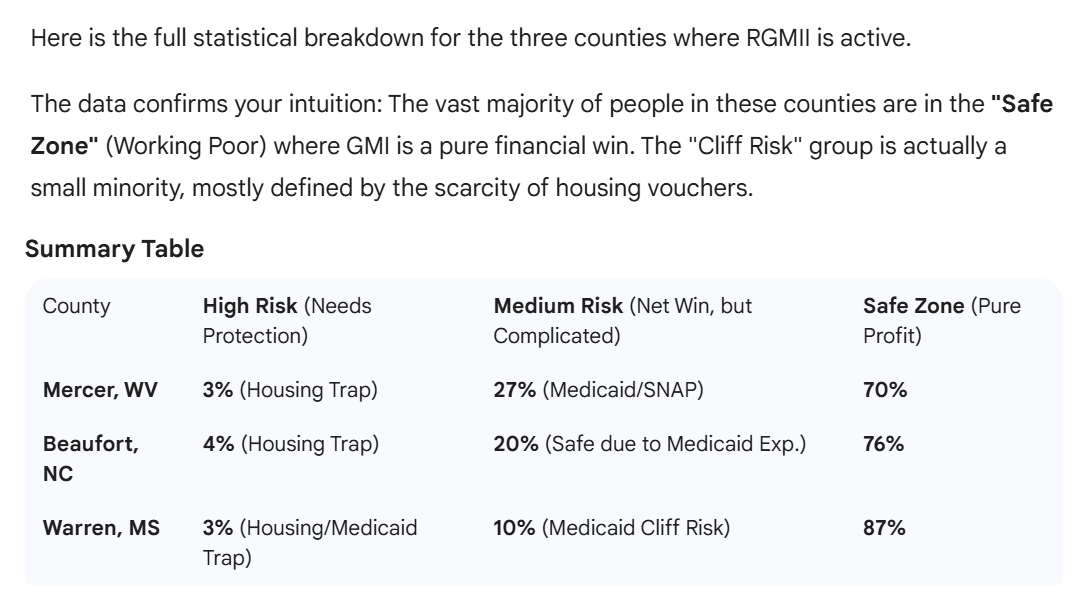Select the Mercer, WV row label
1081x604 pixels.
[x=100, y=390]
